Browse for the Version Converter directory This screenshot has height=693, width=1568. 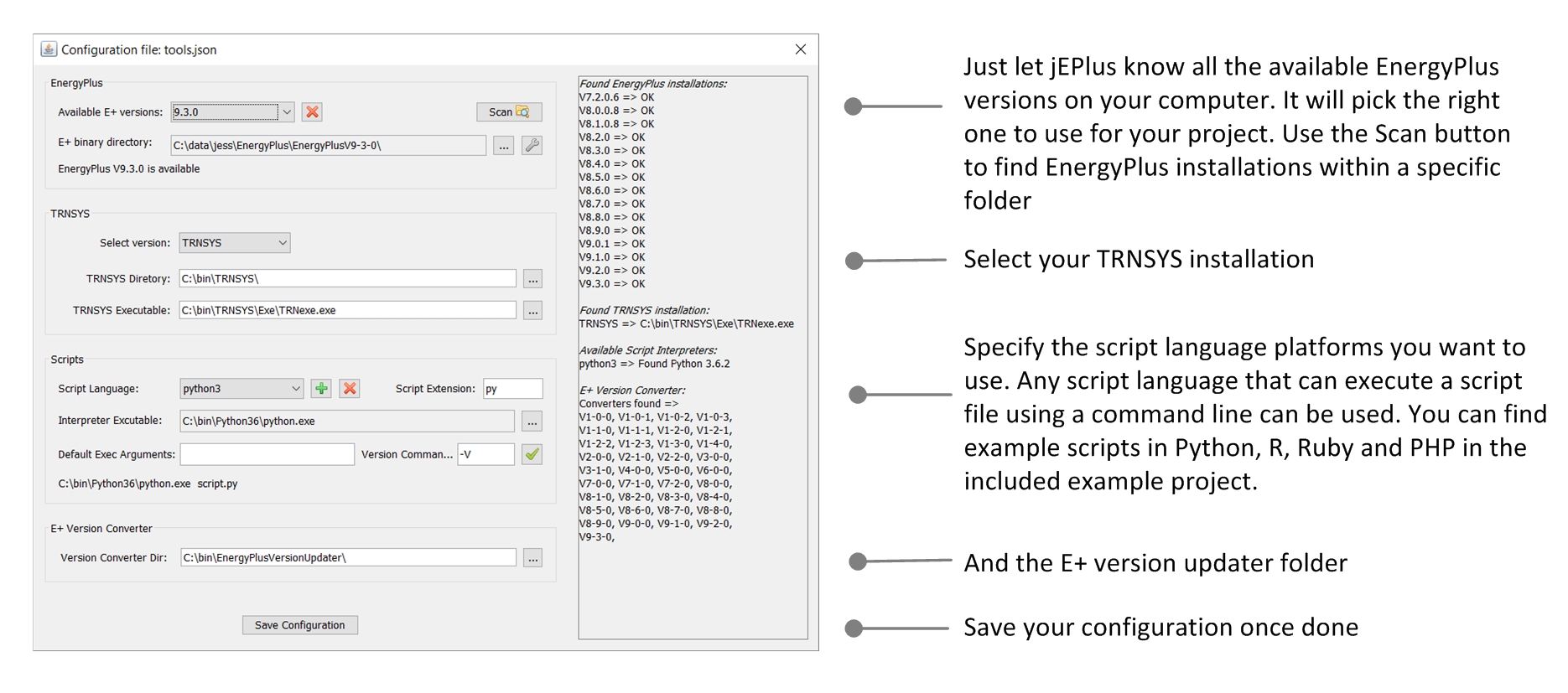[532, 558]
